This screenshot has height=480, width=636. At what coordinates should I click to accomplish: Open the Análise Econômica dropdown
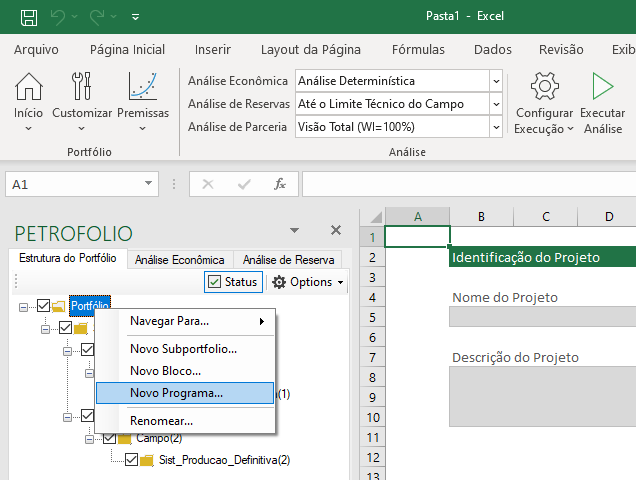click(x=496, y=81)
